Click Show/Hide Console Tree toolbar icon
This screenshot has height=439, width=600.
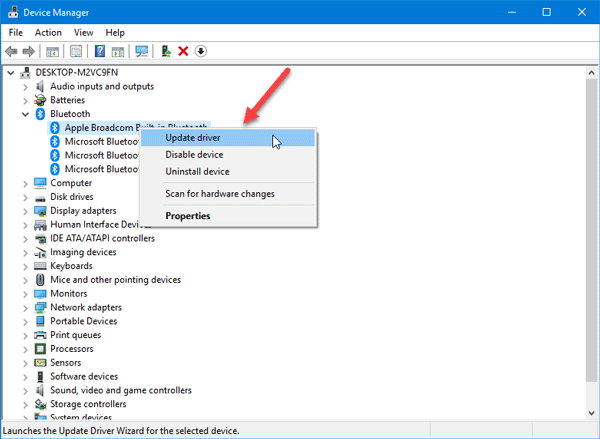coord(52,51)
